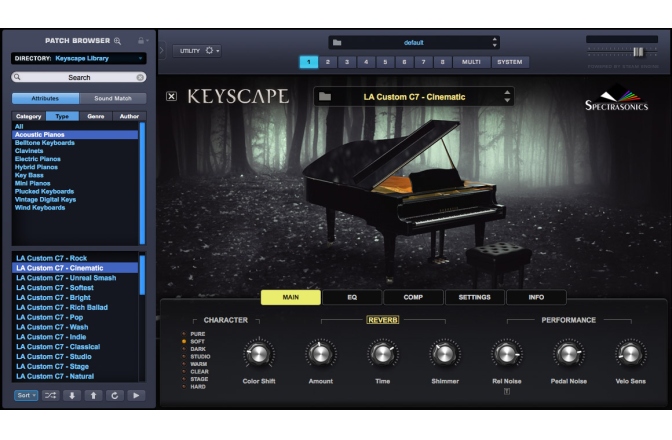
Task: Open the default multi name menu
Action: [x=414, y=42]
